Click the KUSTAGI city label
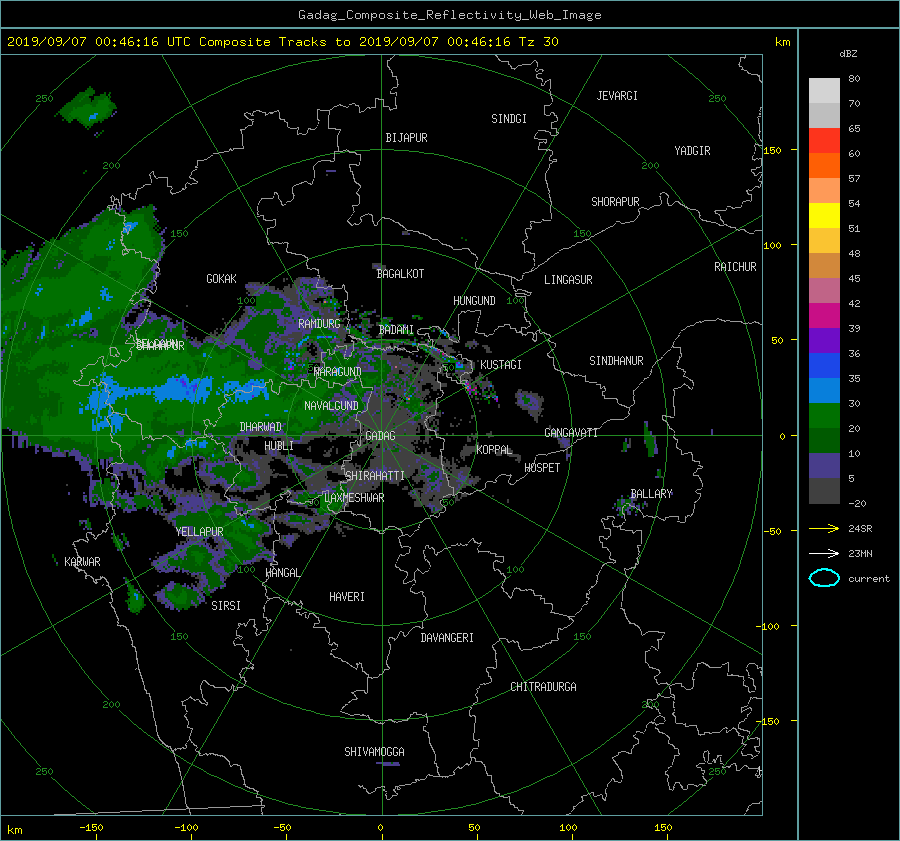Image resolution: width=900 pixels, height=841 pixels. click(x=501, y=365)
